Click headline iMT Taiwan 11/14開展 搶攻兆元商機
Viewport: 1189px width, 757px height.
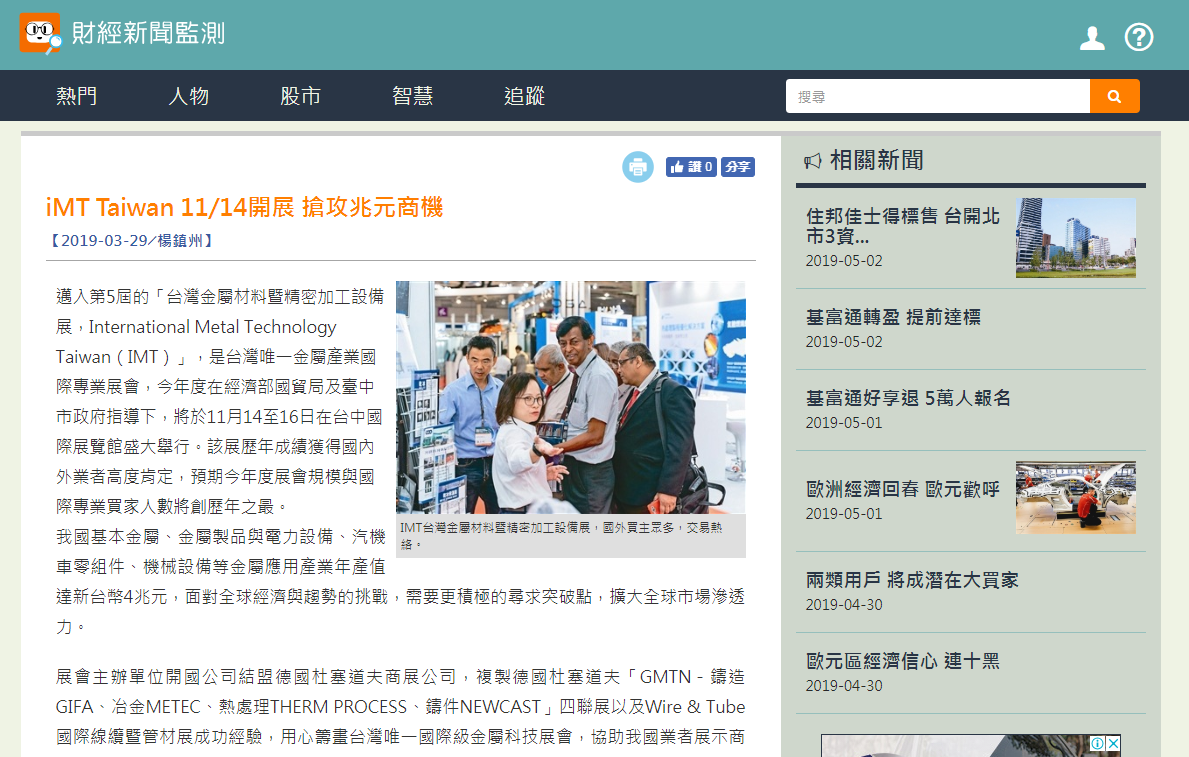point(244,207)
